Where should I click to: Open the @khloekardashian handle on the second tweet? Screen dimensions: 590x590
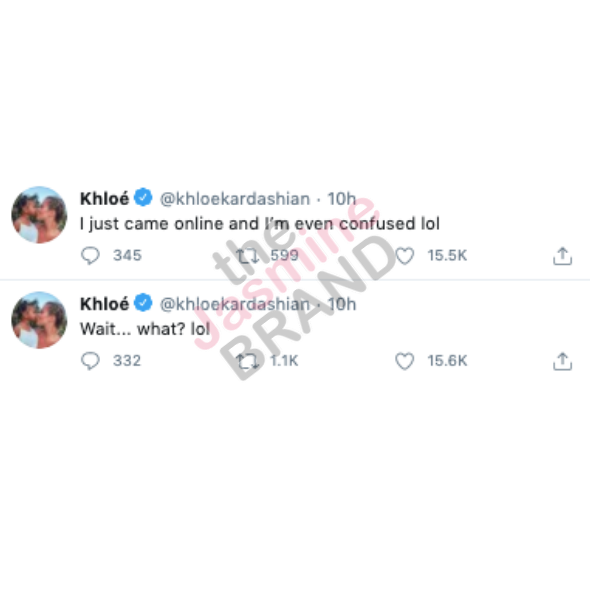235,304
